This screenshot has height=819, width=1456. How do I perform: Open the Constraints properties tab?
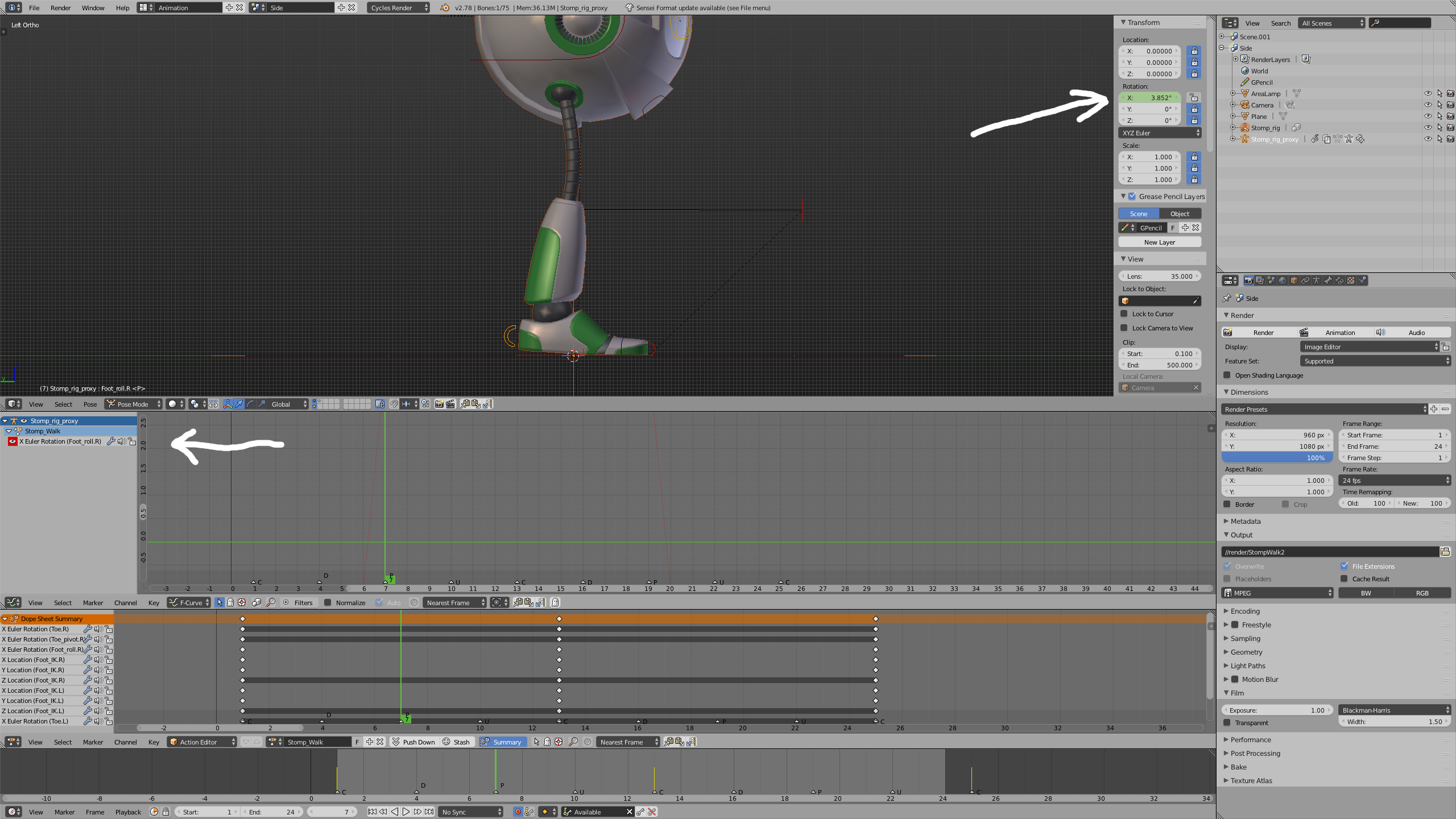click(1305, 280)
